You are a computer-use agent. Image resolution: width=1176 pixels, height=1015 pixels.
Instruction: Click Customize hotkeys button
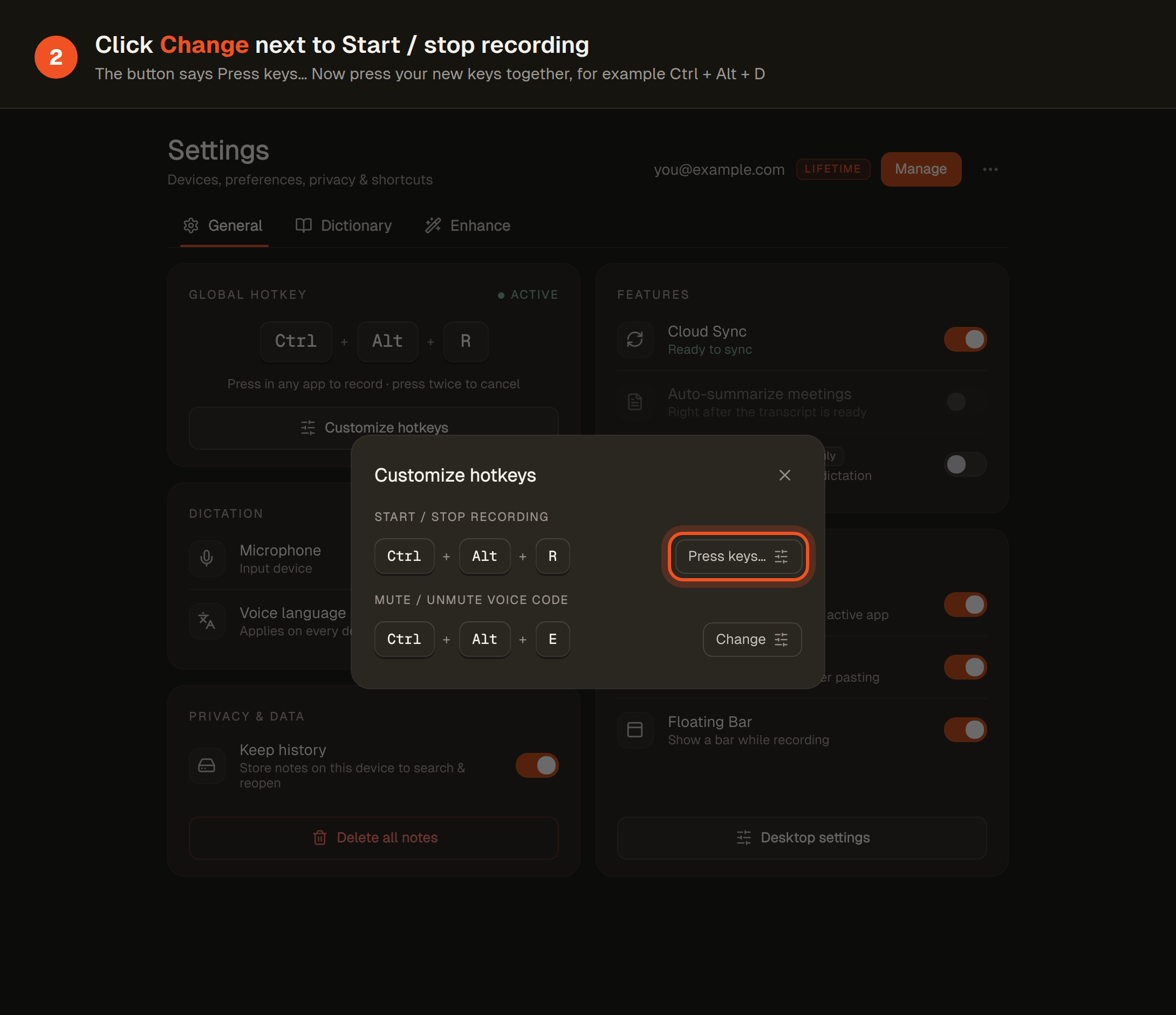(x=373, y=428)
